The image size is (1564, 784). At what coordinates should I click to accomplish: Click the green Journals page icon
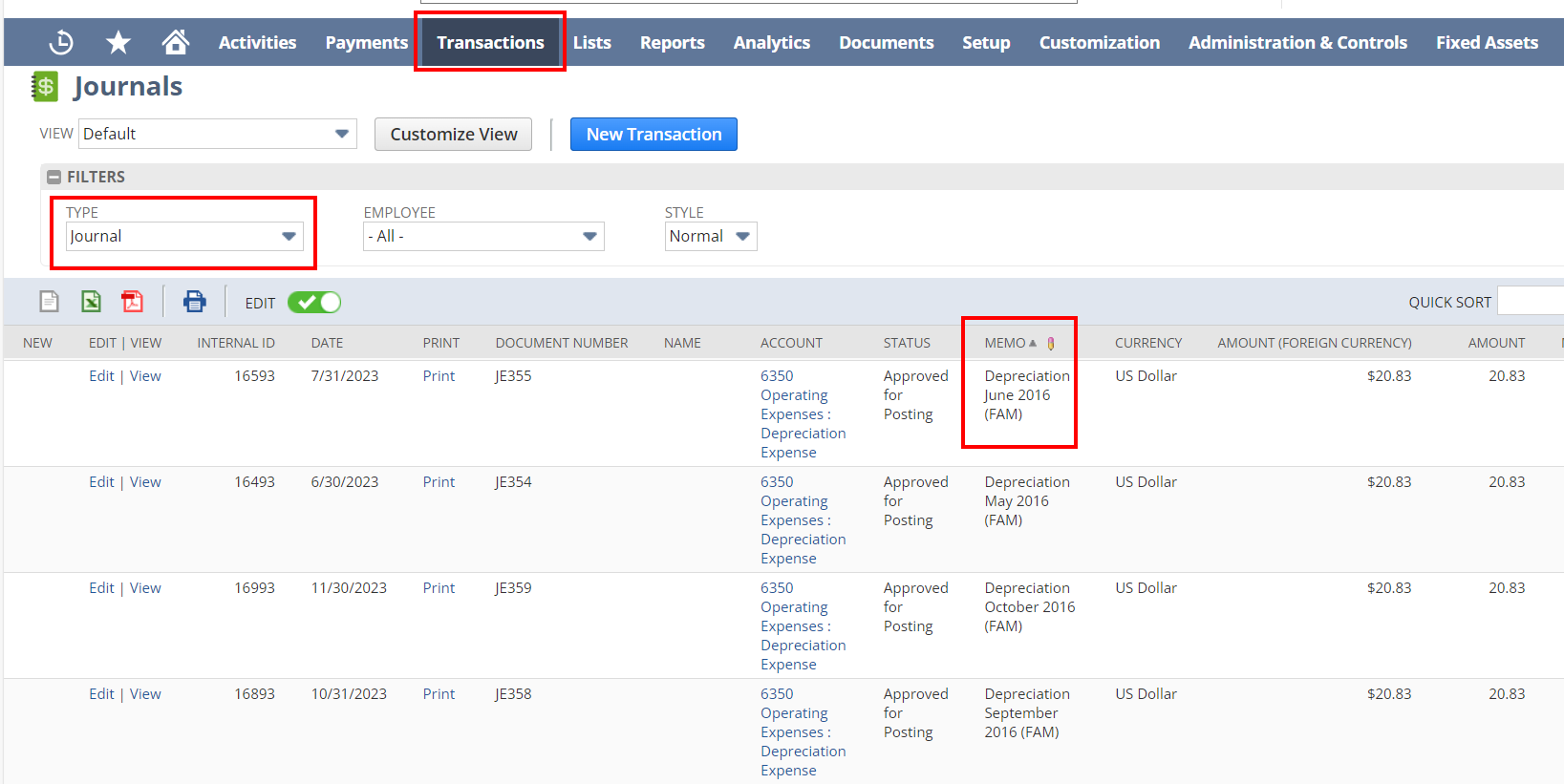[45, 87]
